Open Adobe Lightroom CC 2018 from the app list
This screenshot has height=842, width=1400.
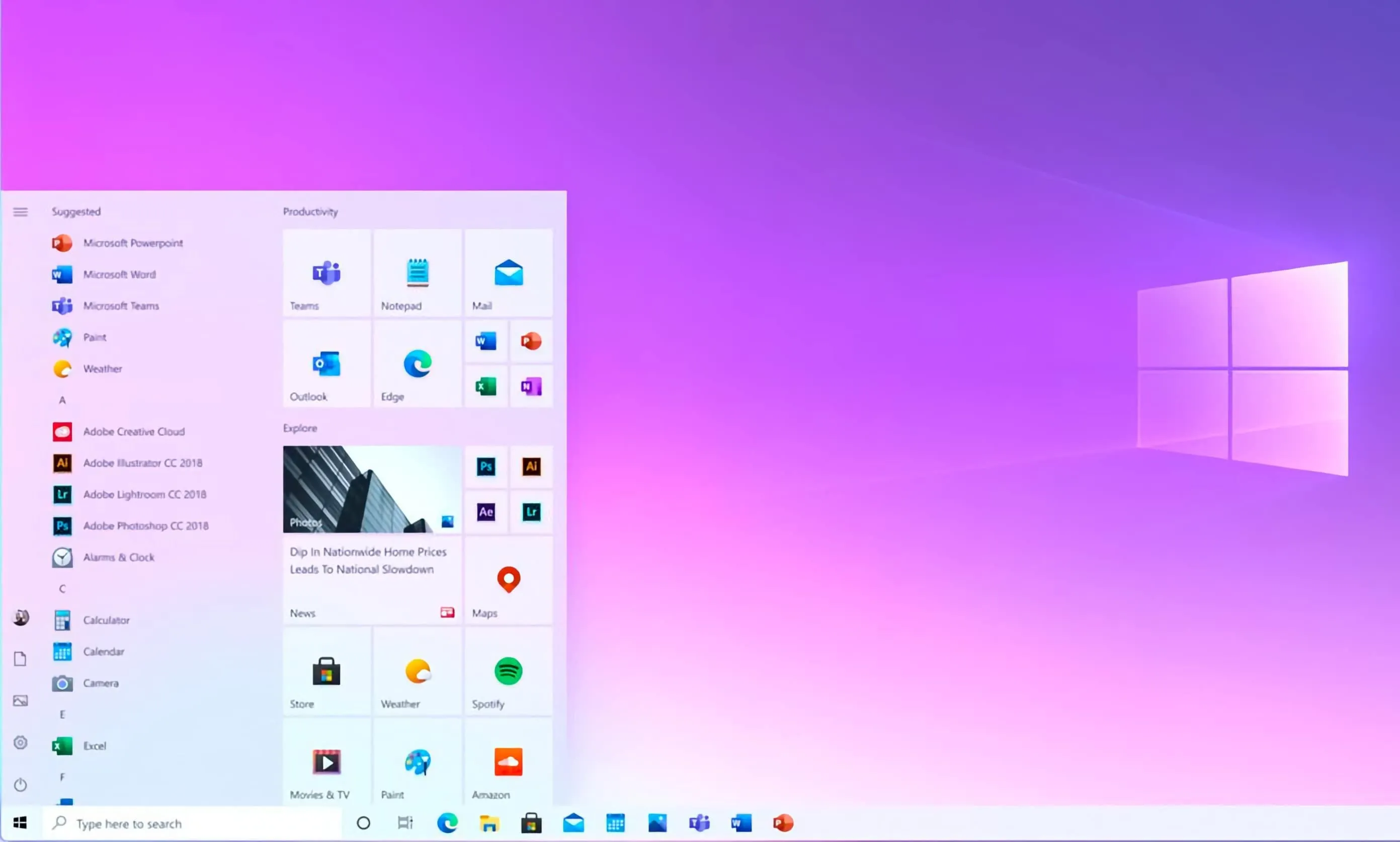144,494
